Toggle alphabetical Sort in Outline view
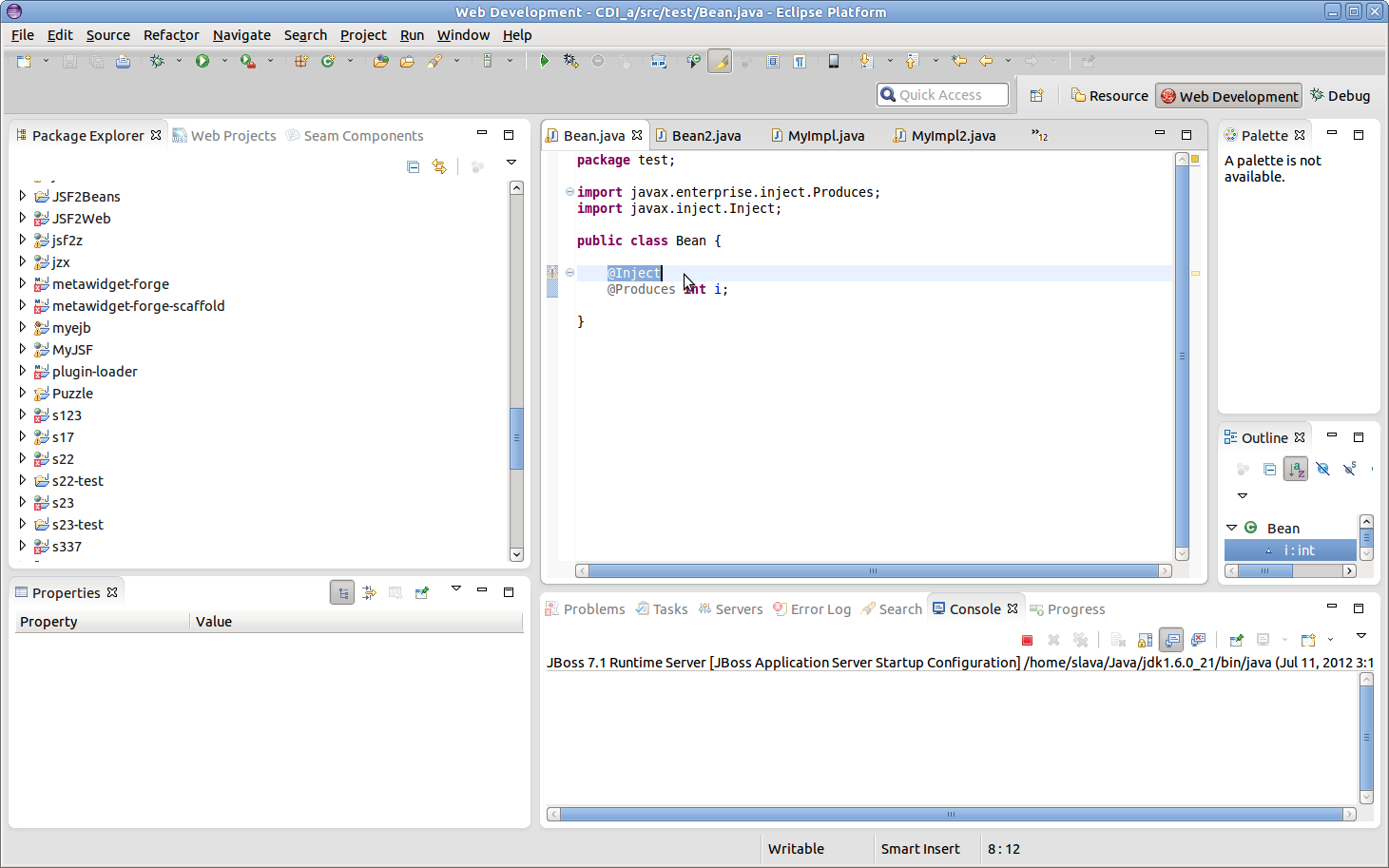Image resolution: width=1389 pixels, height=868 pixels. 1295,469
